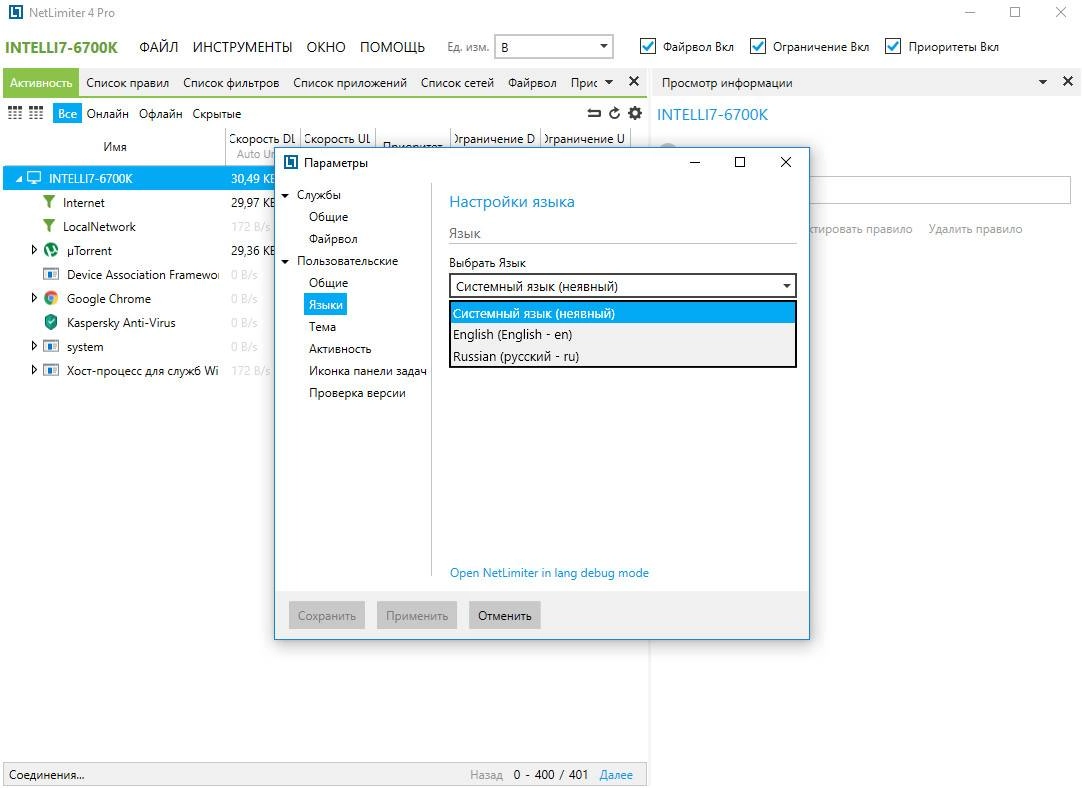Image resolution: width=1082 pixels, height=788 pixels.
Task: Click the Kaspersky Anti-Virus shield icon
Action: (51, 322)
